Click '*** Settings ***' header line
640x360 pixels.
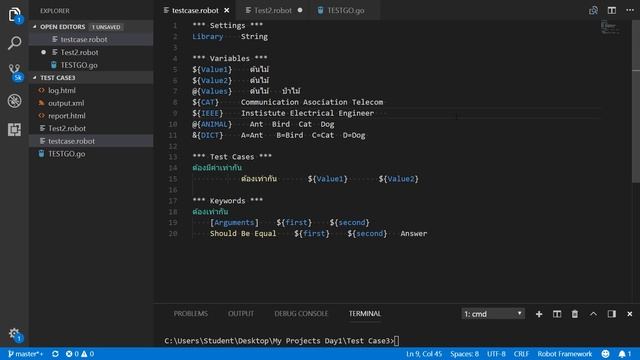[228, 25]
